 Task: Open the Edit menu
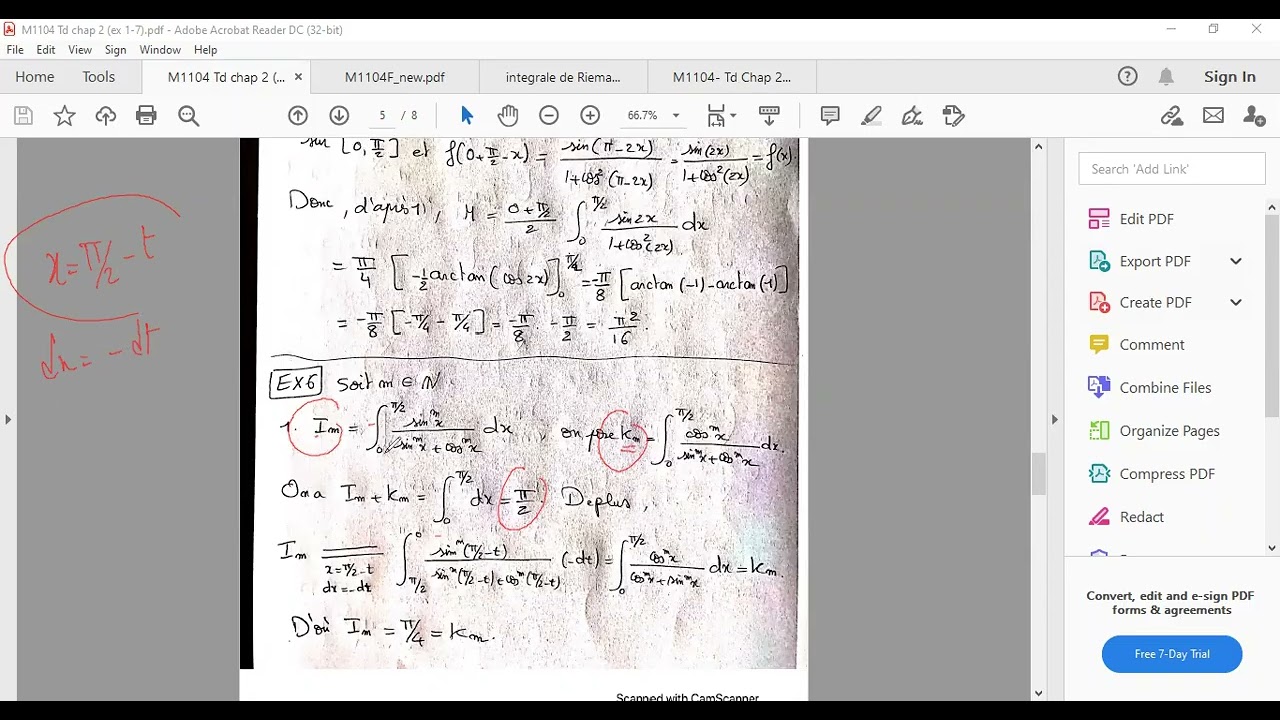46,50
